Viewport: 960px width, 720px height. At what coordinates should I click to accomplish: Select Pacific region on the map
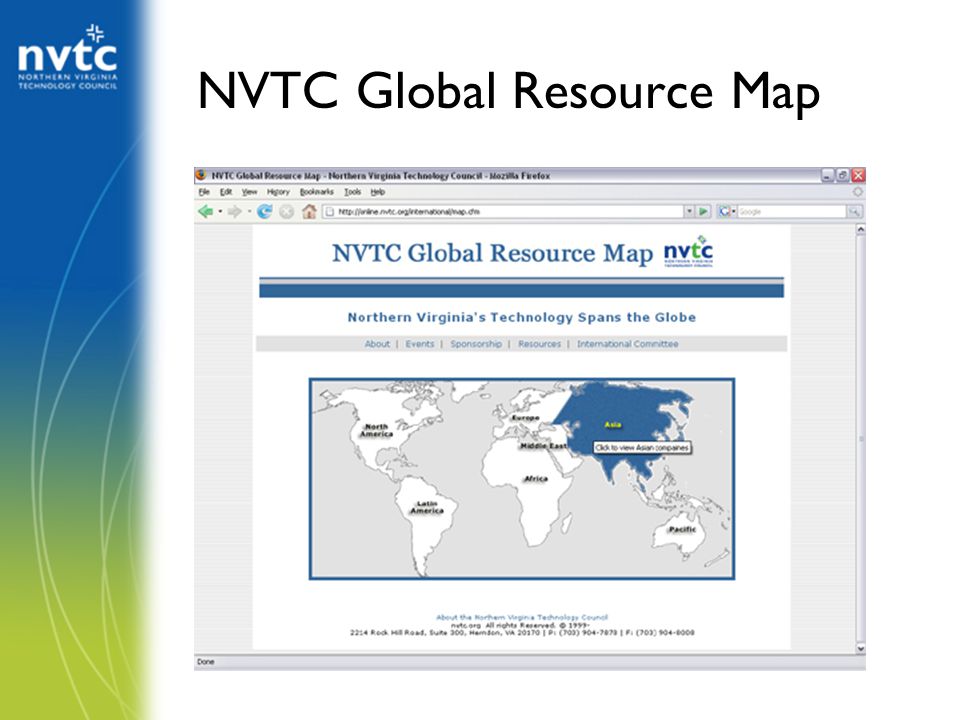682,529
